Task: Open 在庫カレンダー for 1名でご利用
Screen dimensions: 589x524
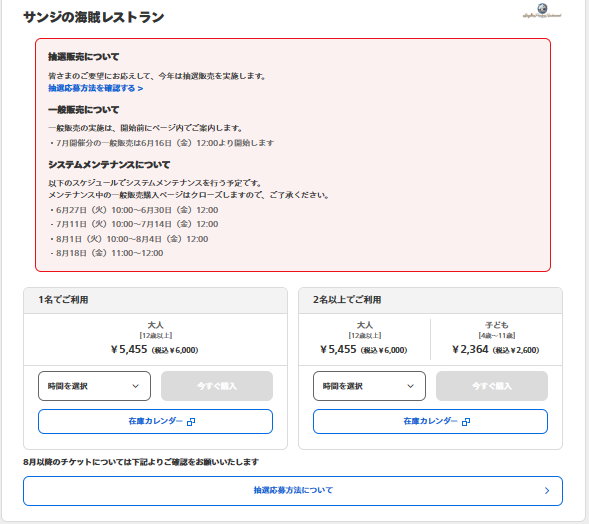Action: point(155,421)
